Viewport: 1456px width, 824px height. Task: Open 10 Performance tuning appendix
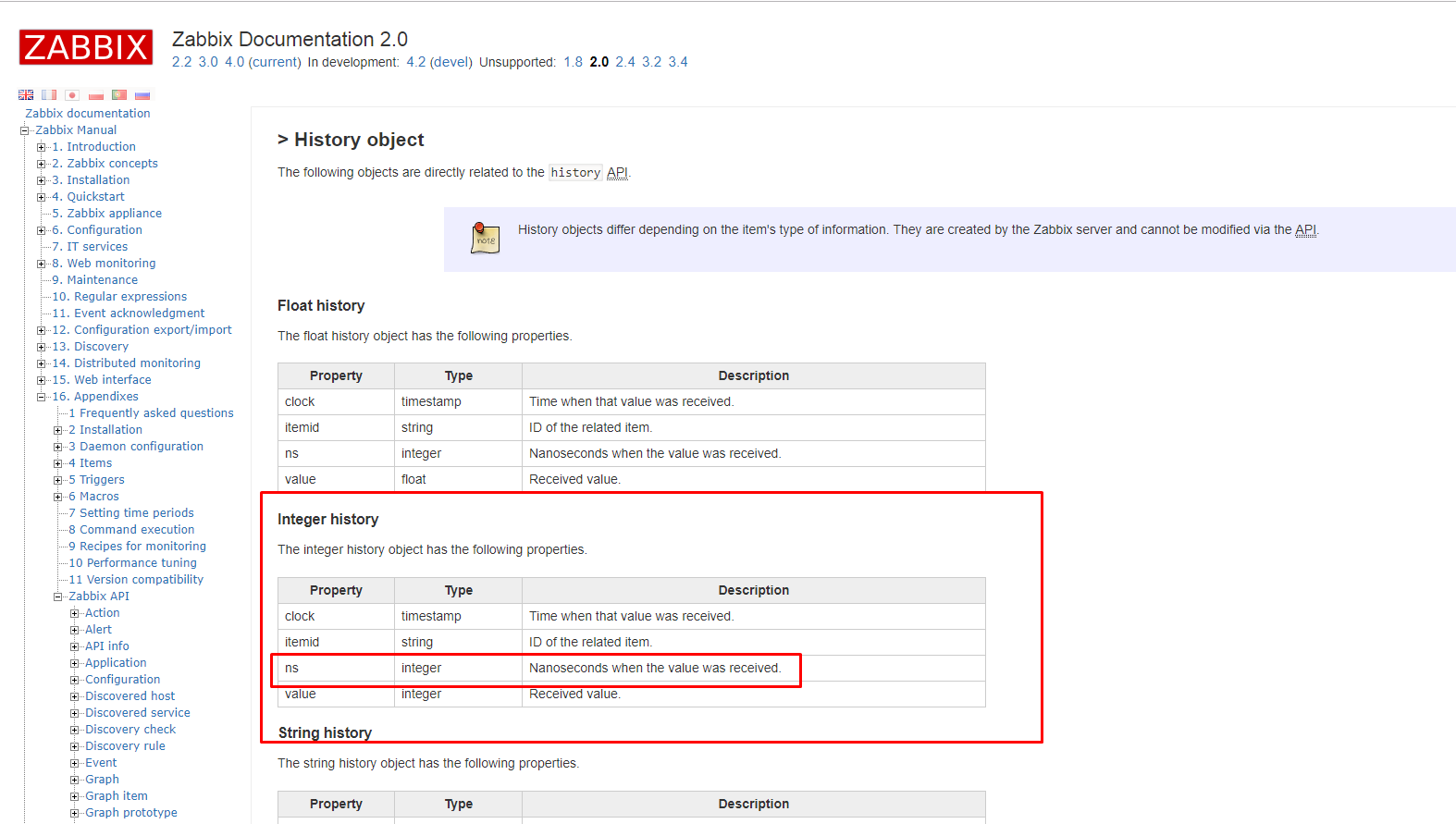tap(132, 563)
